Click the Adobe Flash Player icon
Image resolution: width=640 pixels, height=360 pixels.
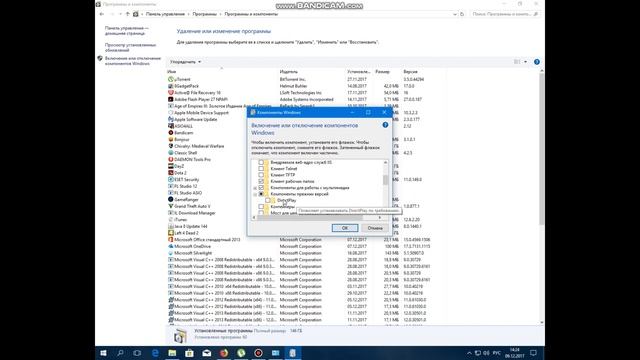[x=171, y=99]
